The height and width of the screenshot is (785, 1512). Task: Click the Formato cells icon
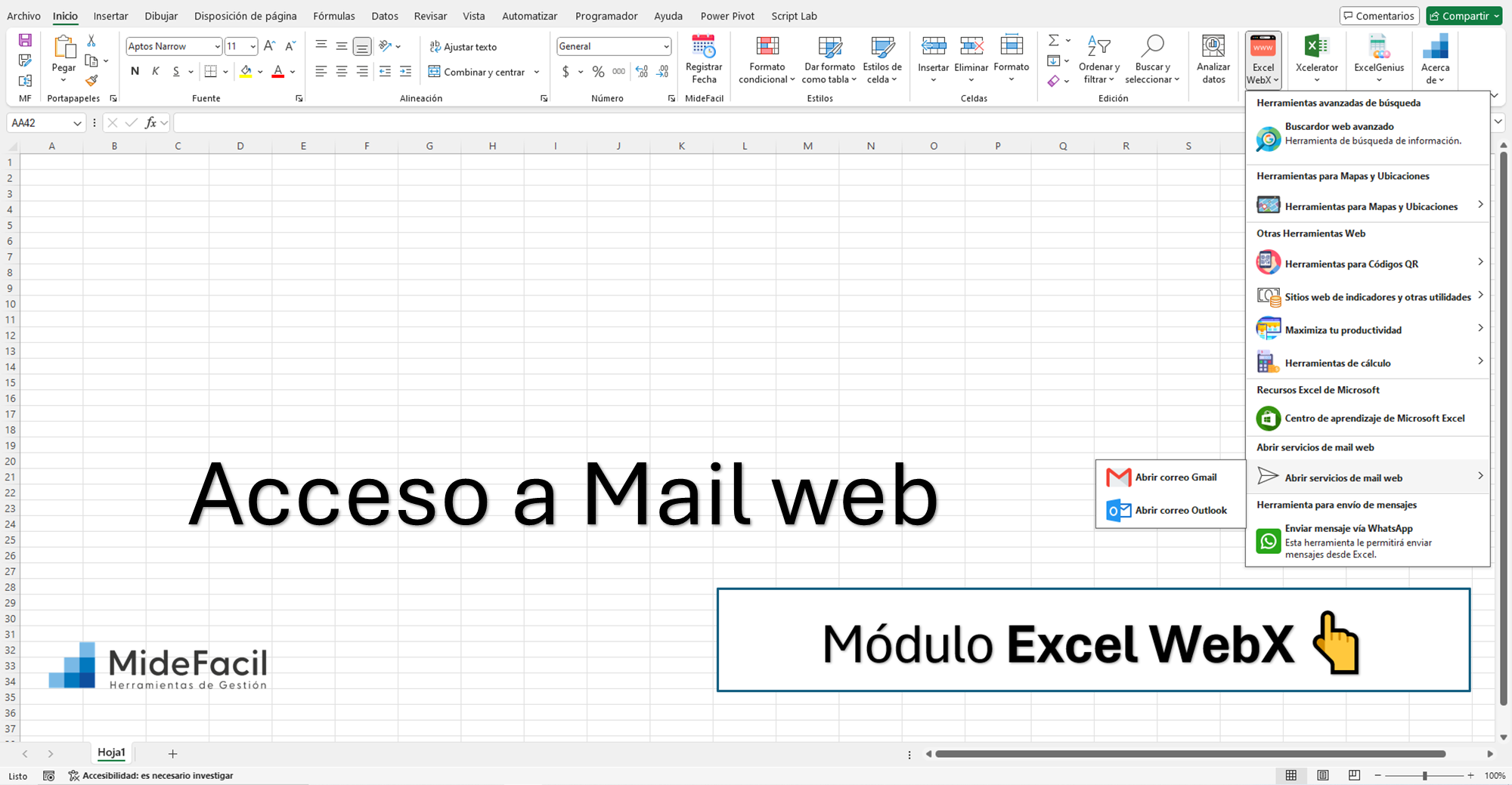click(1012, 47)
